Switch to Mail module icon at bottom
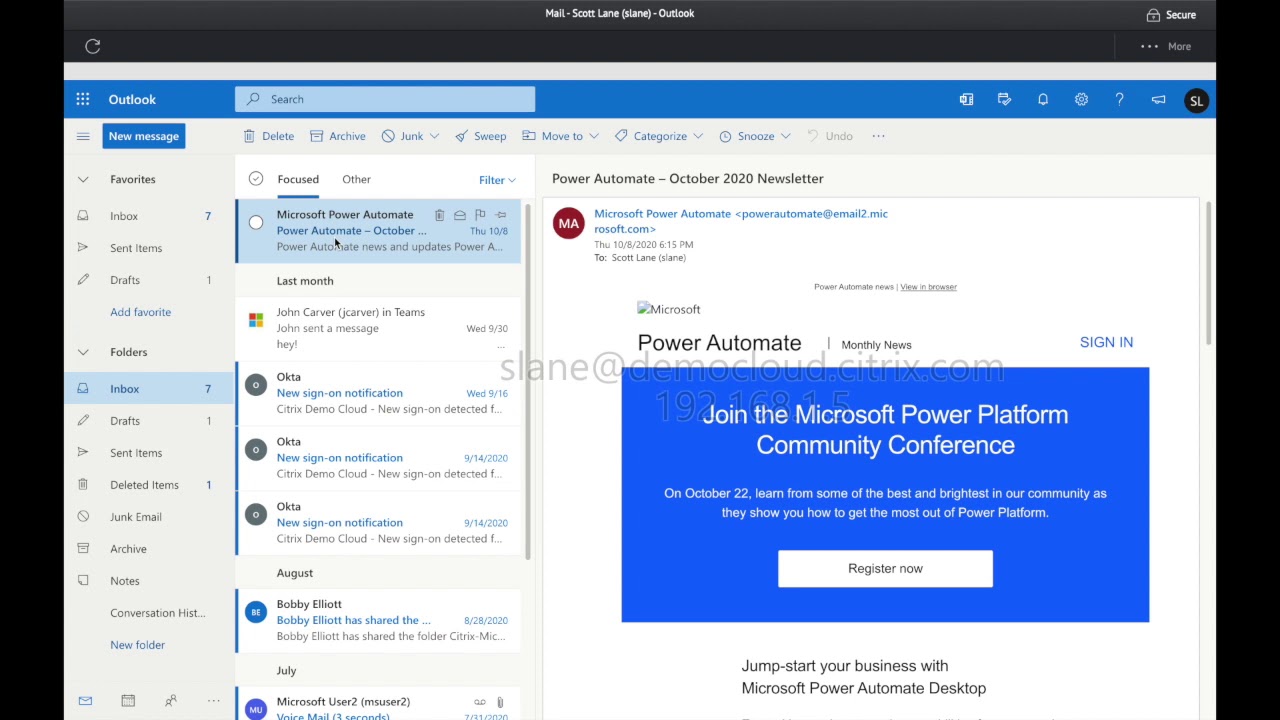This screenshot has width=1280, height=720. (x=85, y=701)
